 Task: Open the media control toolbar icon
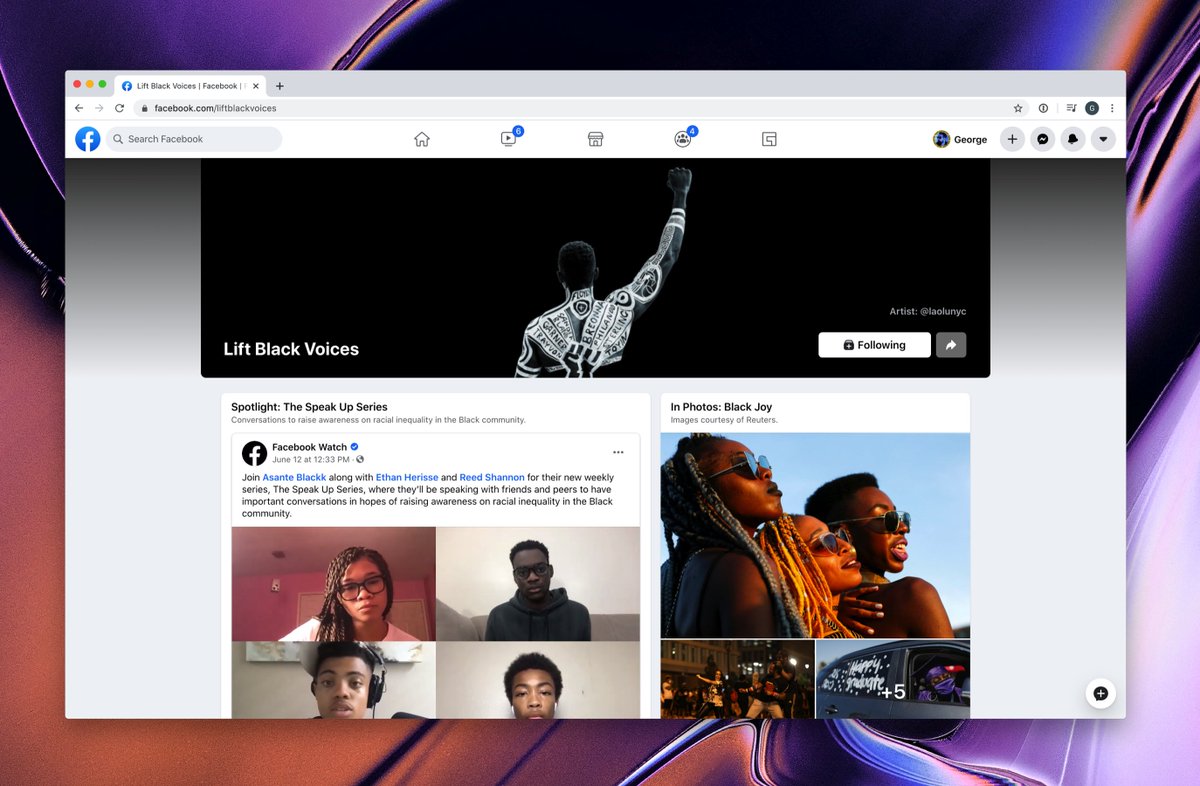[1071, 108]
